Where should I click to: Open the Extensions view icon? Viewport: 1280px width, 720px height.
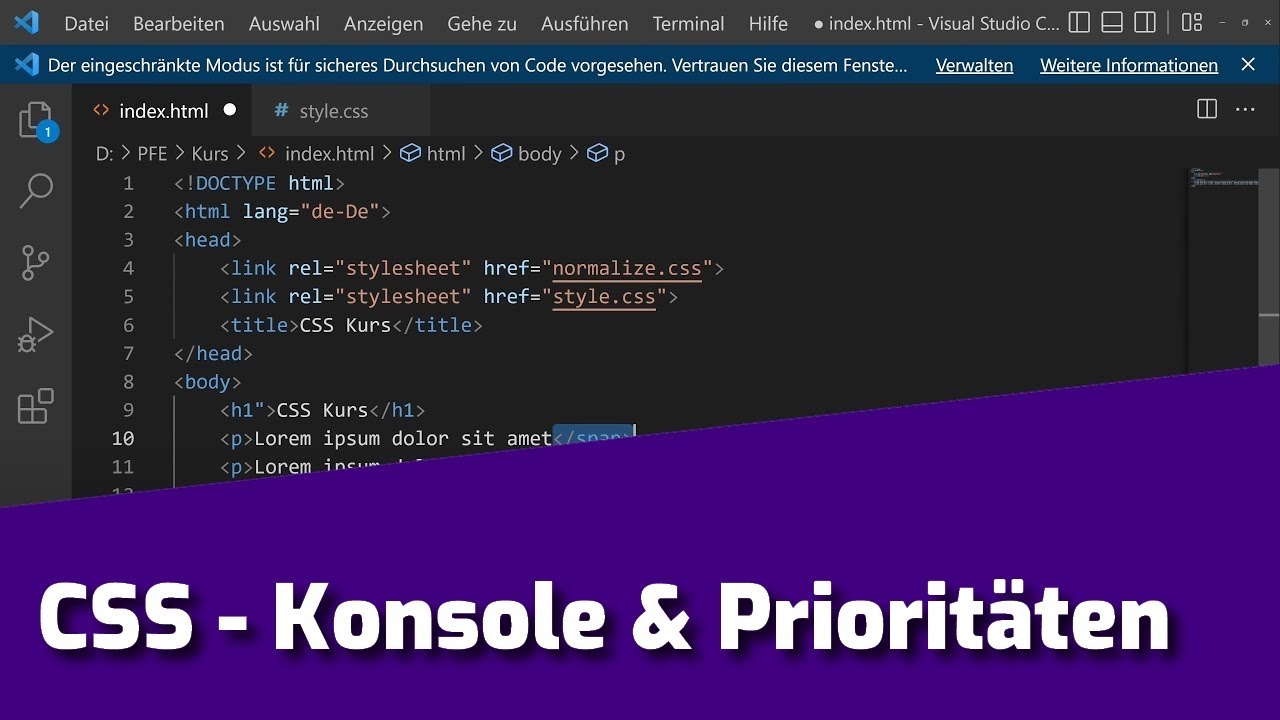pyautogui.click(x=36, y=406)
